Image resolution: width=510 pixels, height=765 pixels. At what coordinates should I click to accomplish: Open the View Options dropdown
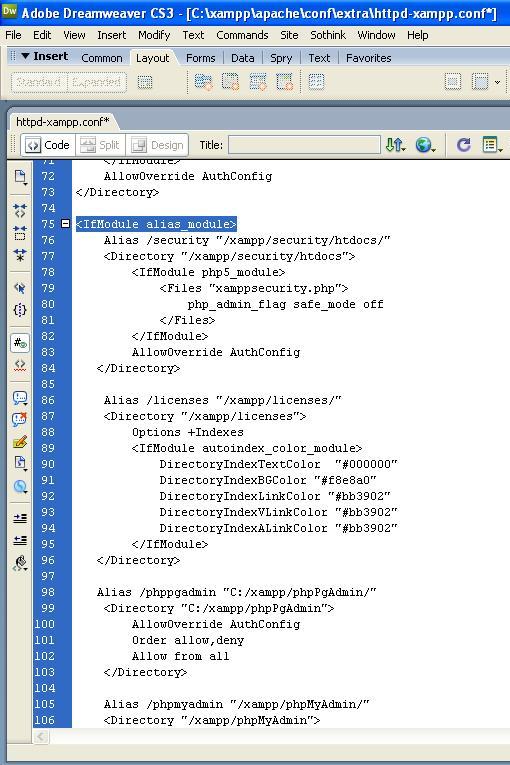[x=492, y=145]
